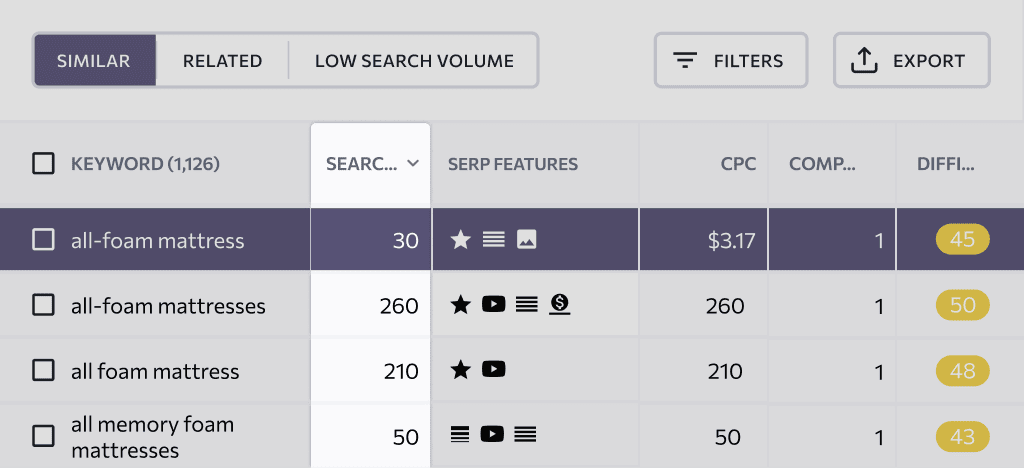The image size is (1024, 468).
Task: Select the all memory foam mattresses checkbox
Action: coord(43,436)
